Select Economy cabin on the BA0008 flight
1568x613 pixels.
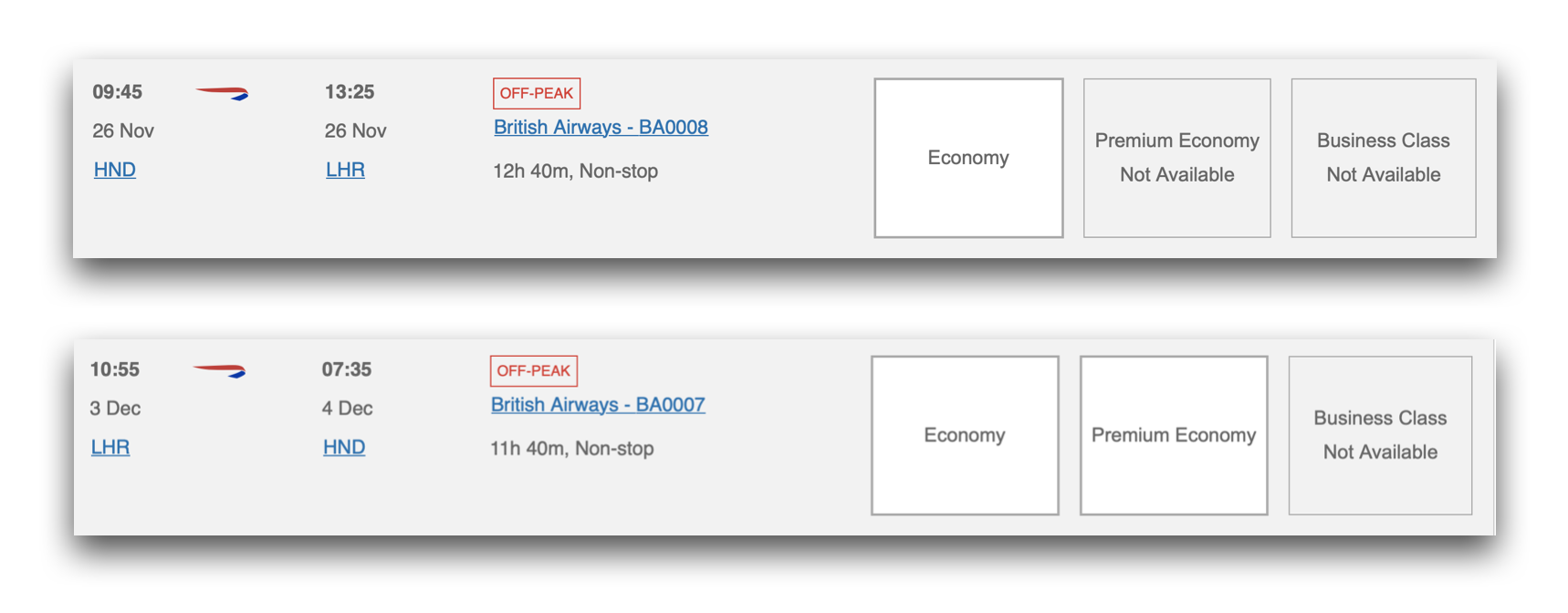(968, 158)
